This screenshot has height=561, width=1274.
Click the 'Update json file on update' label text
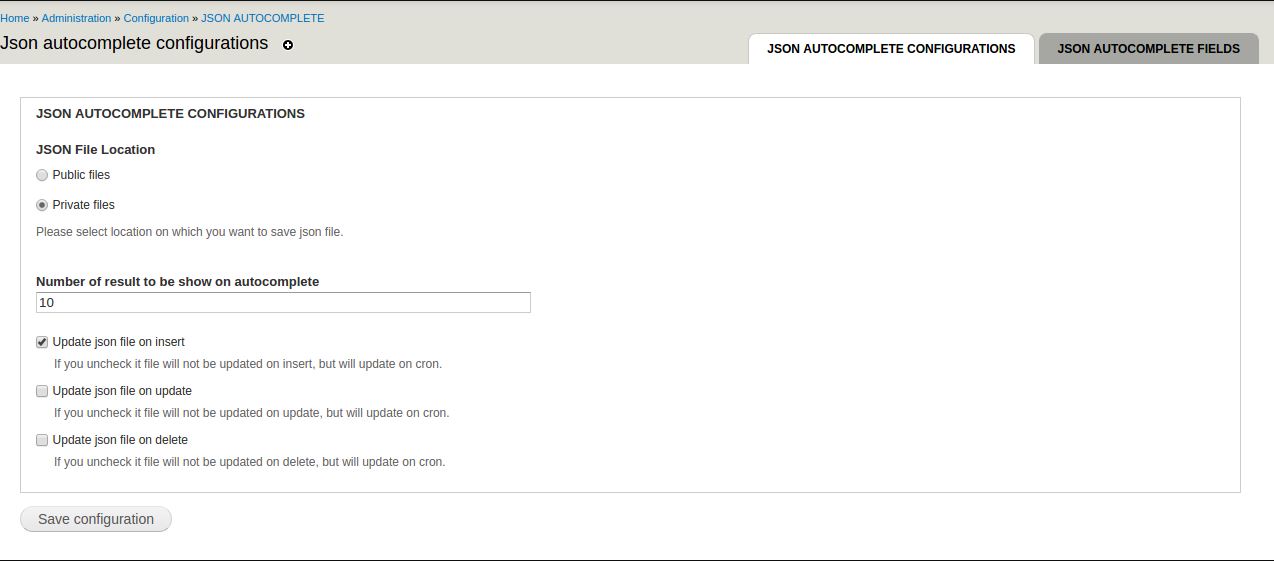coord(122,391)
